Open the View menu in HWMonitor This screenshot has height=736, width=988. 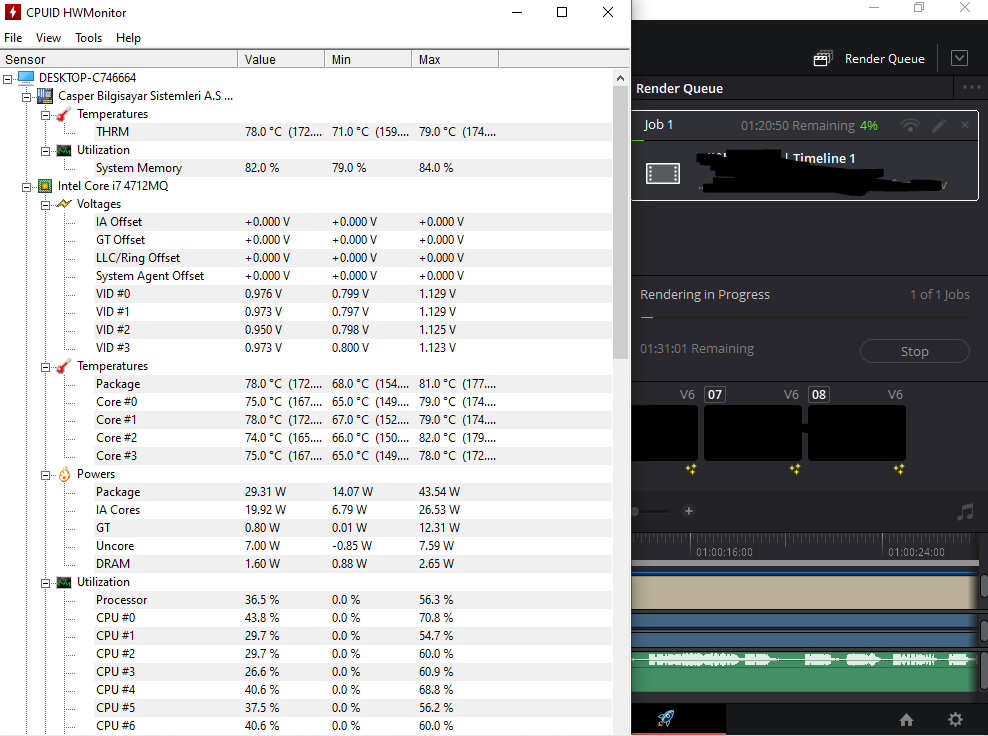[48, 38]
